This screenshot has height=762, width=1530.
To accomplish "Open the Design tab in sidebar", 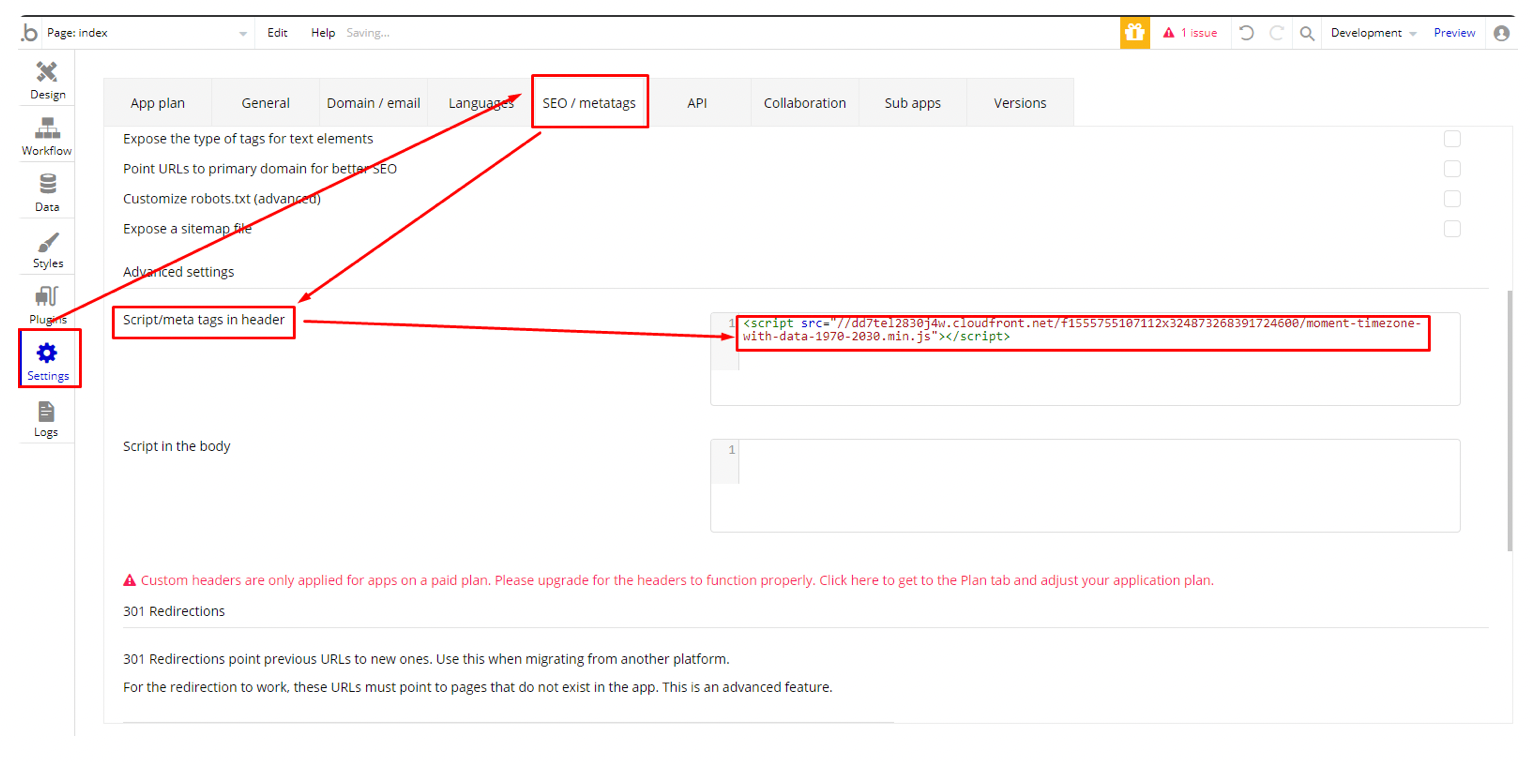I will 47,81.
